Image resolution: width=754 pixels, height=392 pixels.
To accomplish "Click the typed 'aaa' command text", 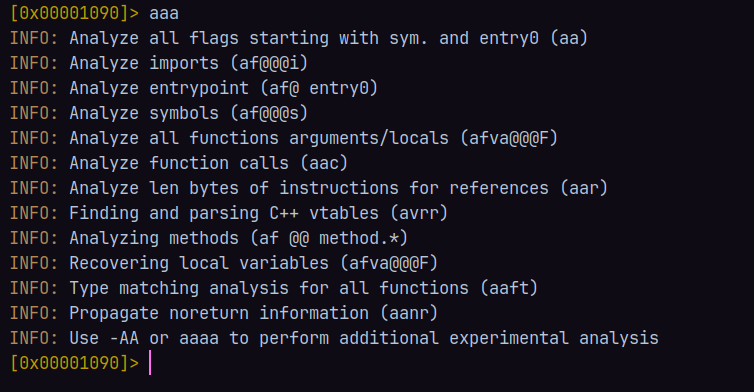I will (163, 13).
